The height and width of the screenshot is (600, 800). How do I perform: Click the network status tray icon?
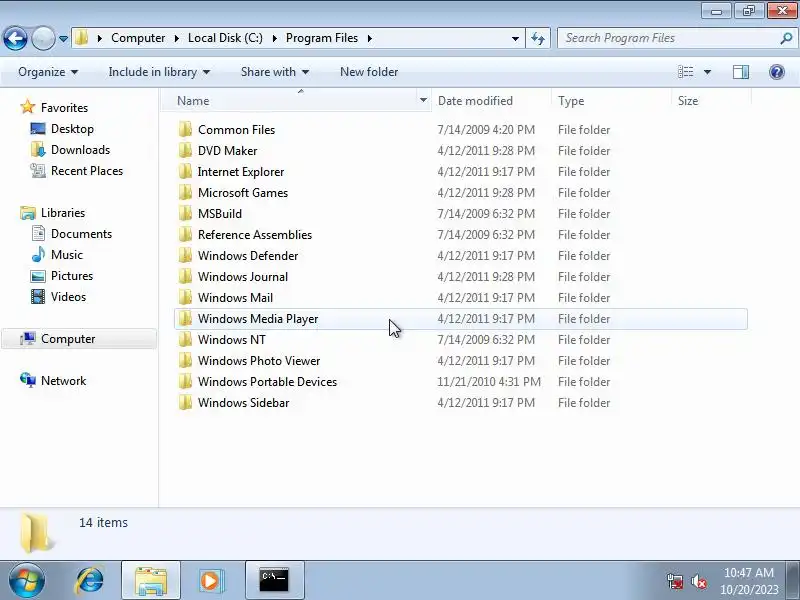pos(675,581)
